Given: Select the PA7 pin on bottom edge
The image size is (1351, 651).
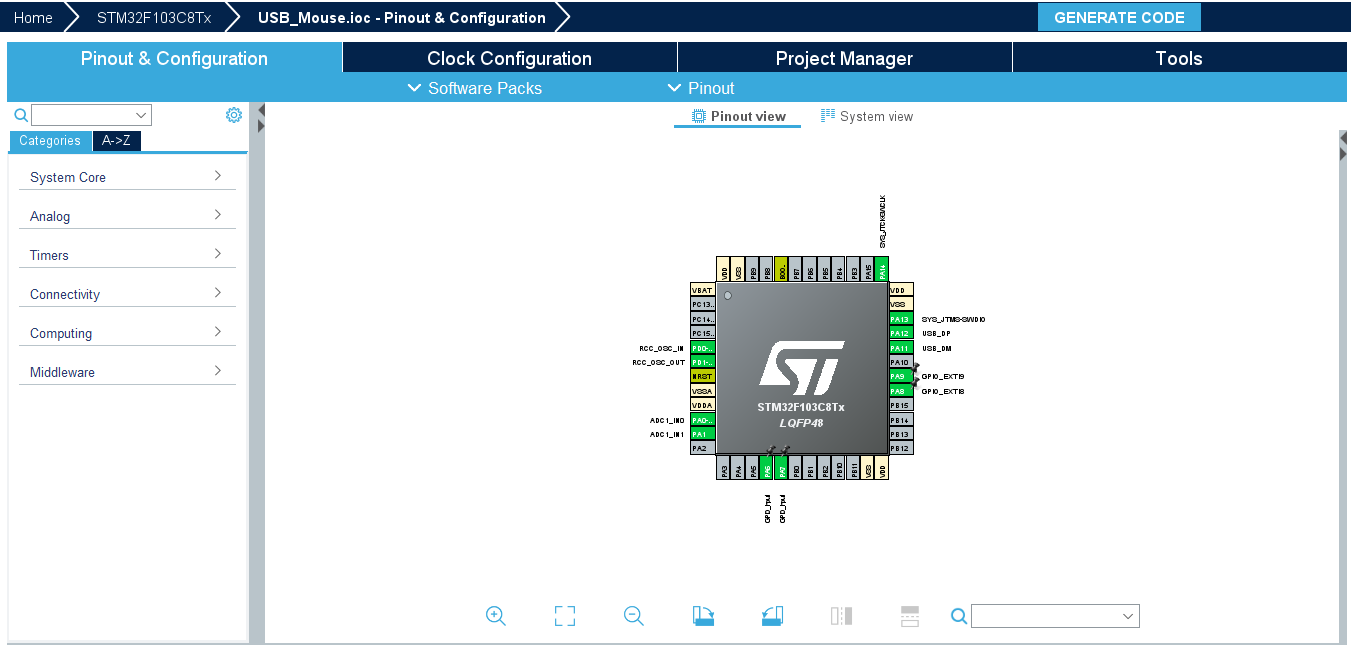Looking at the screenshot, I should coord(781,468).
